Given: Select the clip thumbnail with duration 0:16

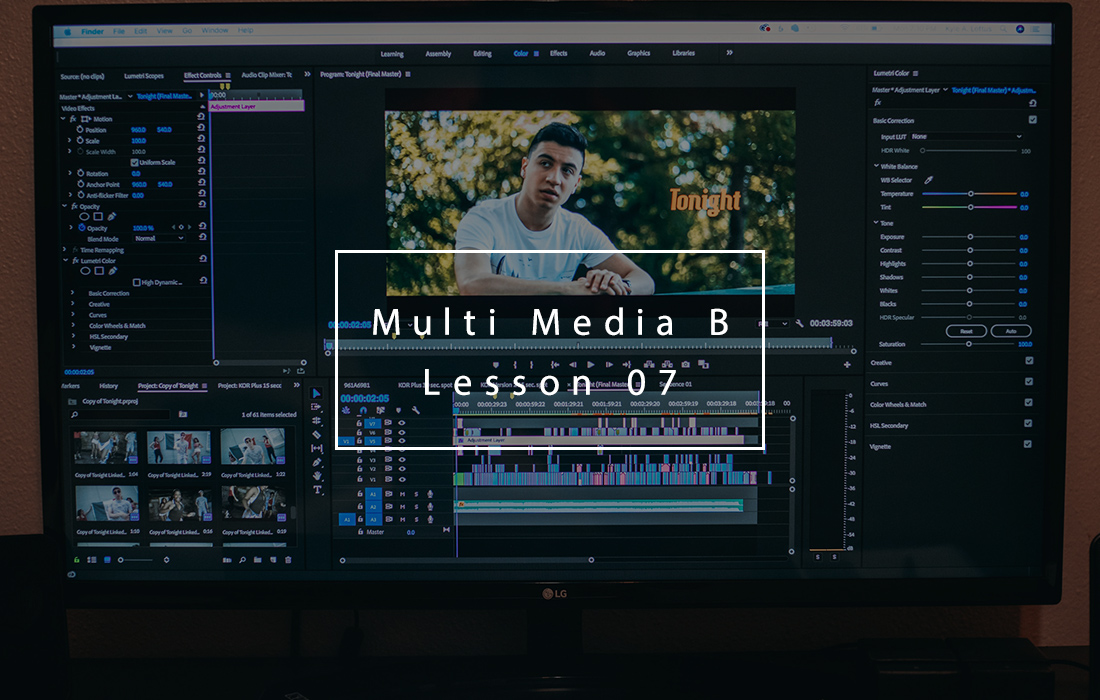Looking at the screenshot, I should [x=180, y=504].
